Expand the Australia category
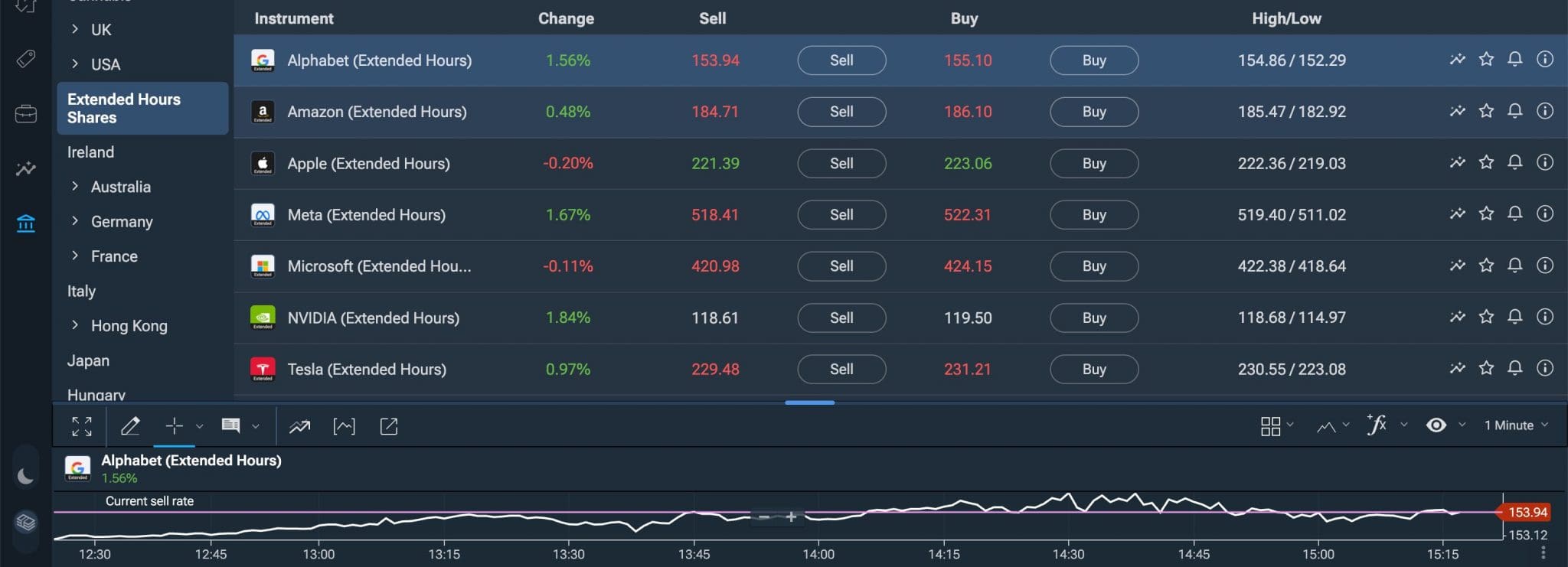The height and width of the screenshot is (567, 1568). pyautogui.click(x=74, y=186)
